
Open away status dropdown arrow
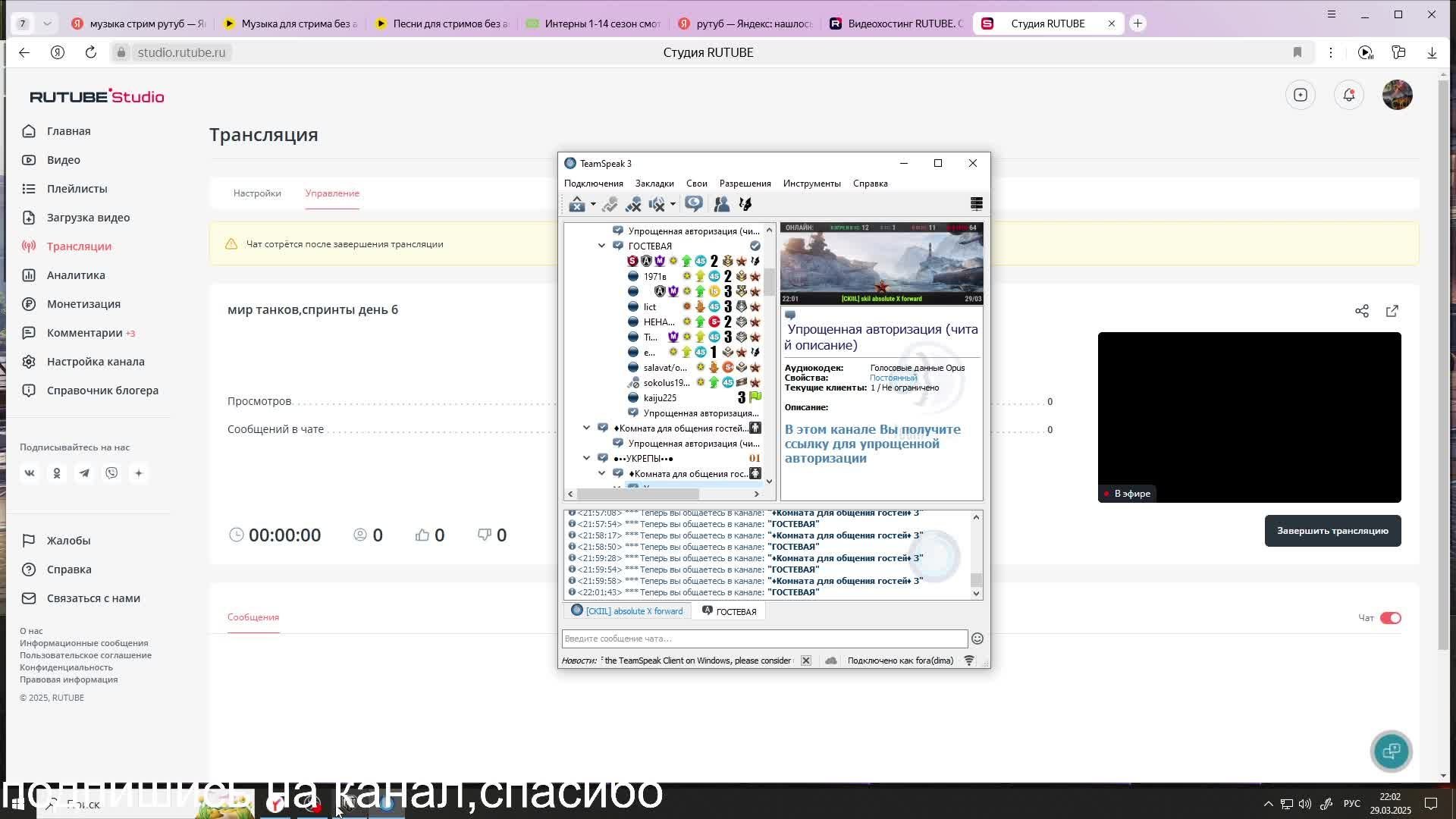click(593, 204)
